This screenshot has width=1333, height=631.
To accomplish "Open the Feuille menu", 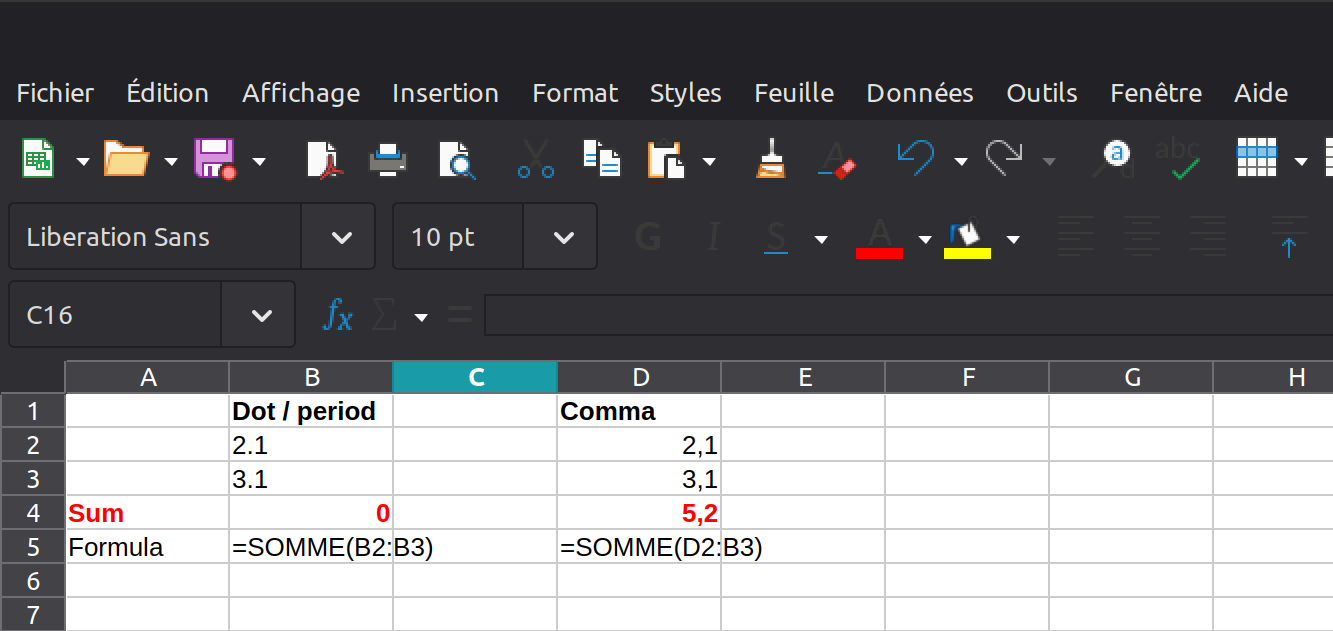I will [793, 93].
